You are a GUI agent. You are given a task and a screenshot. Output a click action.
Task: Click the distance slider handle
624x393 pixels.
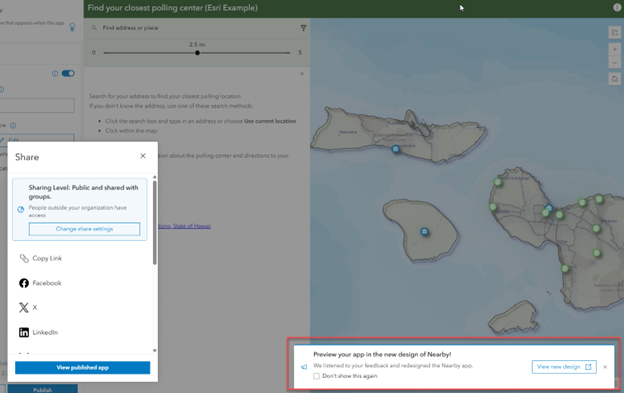coord(197,53)
